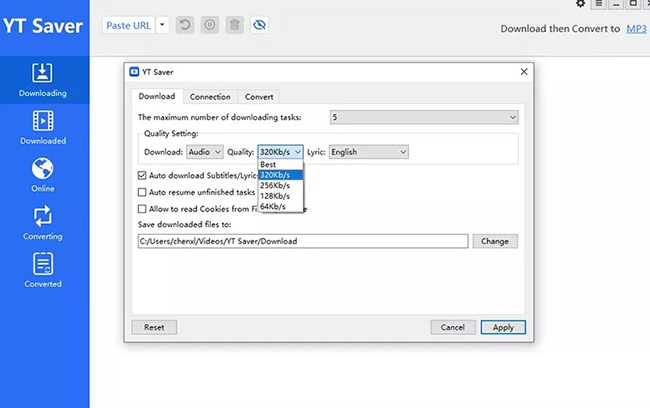Select 256Kb/s in quality list
Screen dimensions: 650x408
(x=280, y=185)
